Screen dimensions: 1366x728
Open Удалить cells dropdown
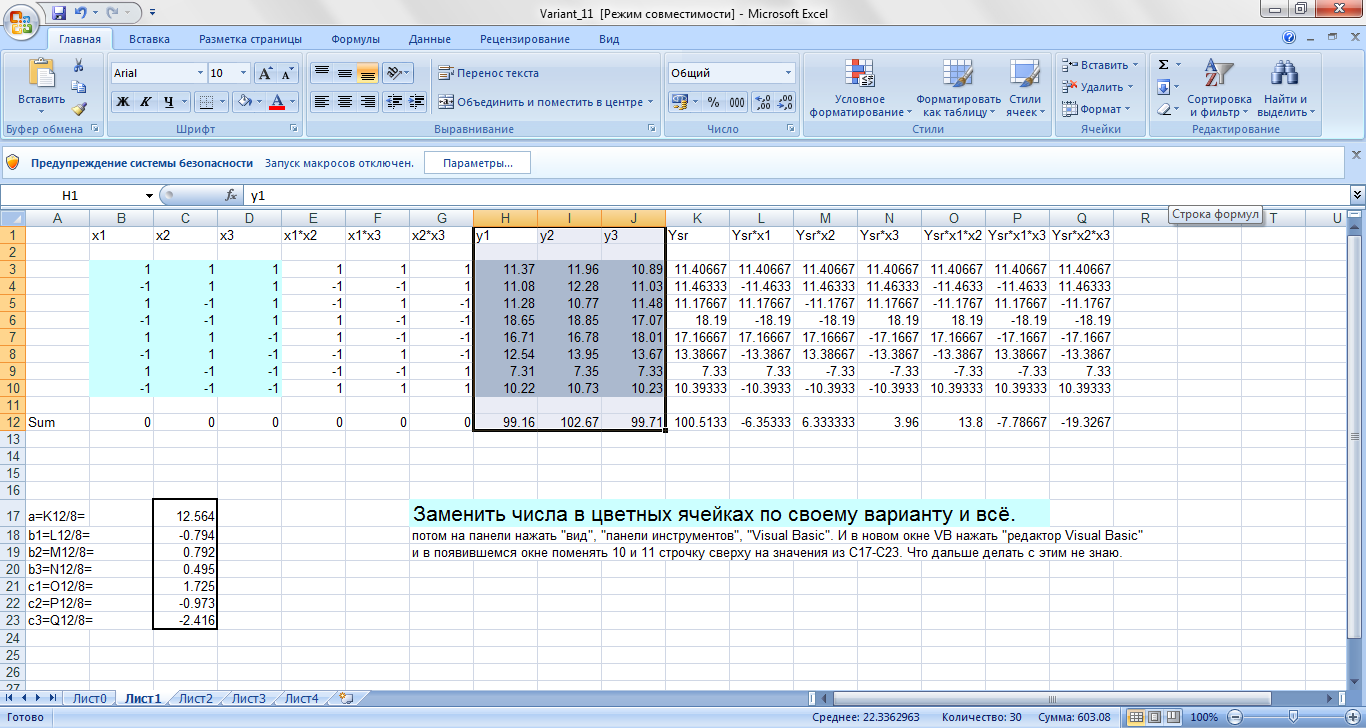pos(1098,87)
